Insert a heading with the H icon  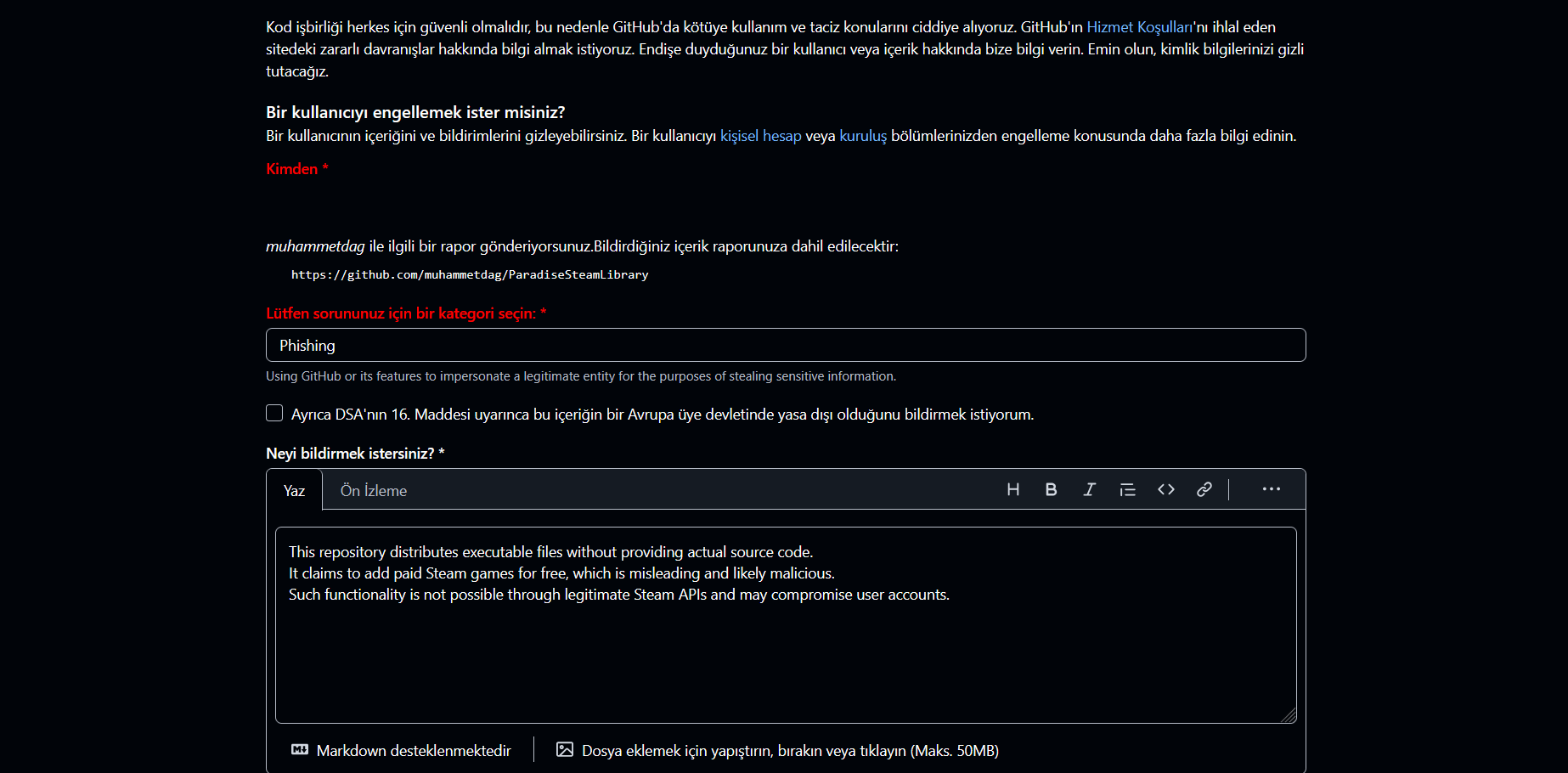pyautogui.click(x=1012, y=489)
